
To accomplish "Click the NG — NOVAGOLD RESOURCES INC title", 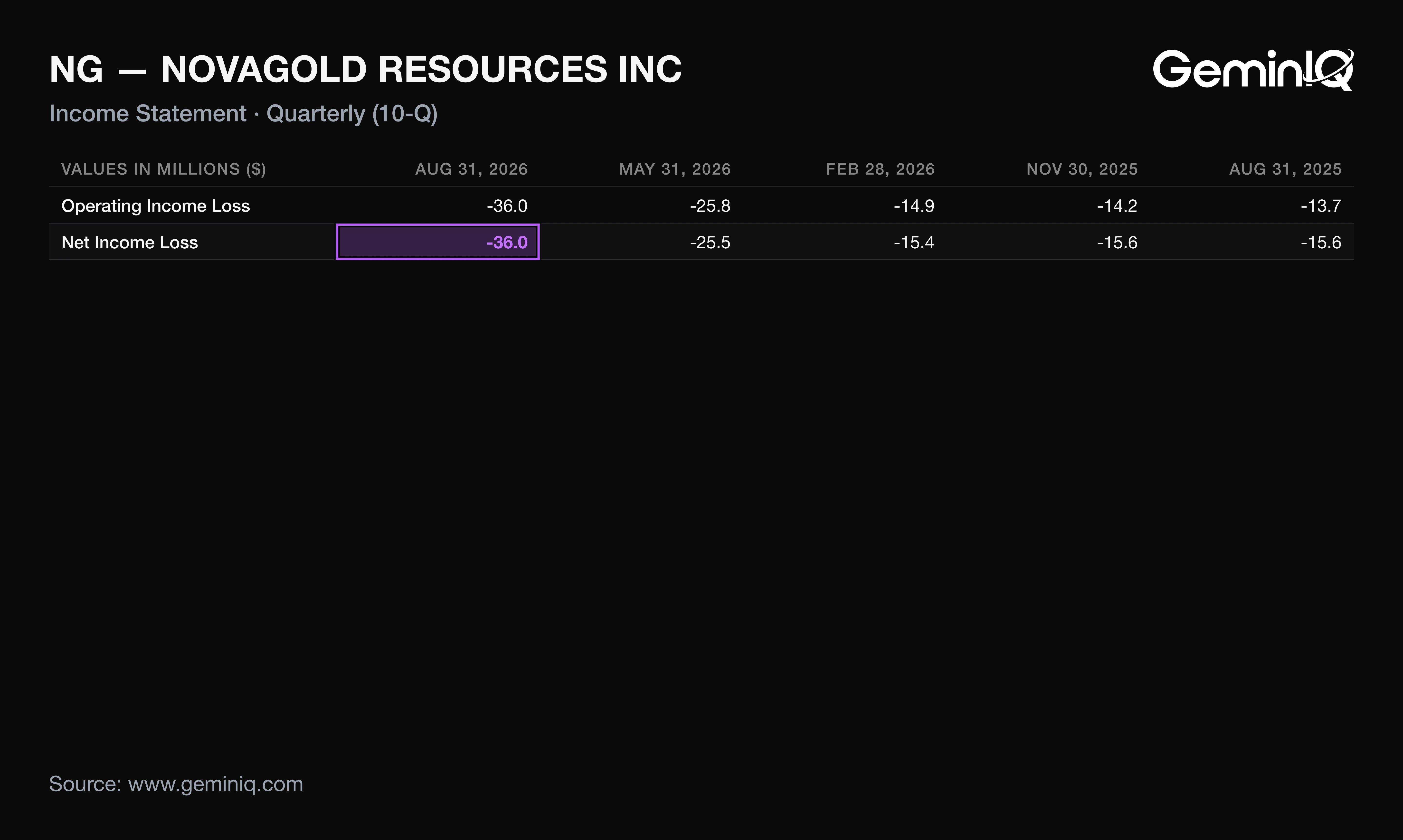I will coord(366,70).
